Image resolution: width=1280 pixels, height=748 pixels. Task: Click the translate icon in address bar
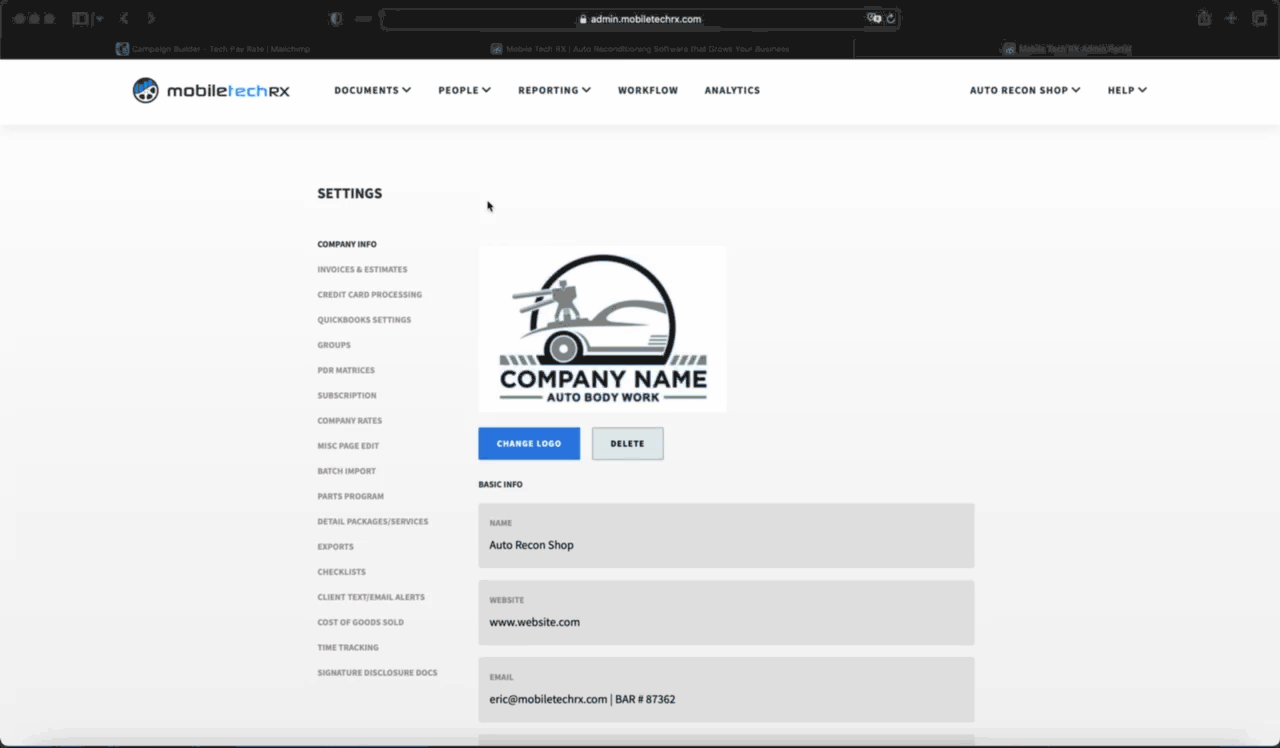[x=874, y=19]
